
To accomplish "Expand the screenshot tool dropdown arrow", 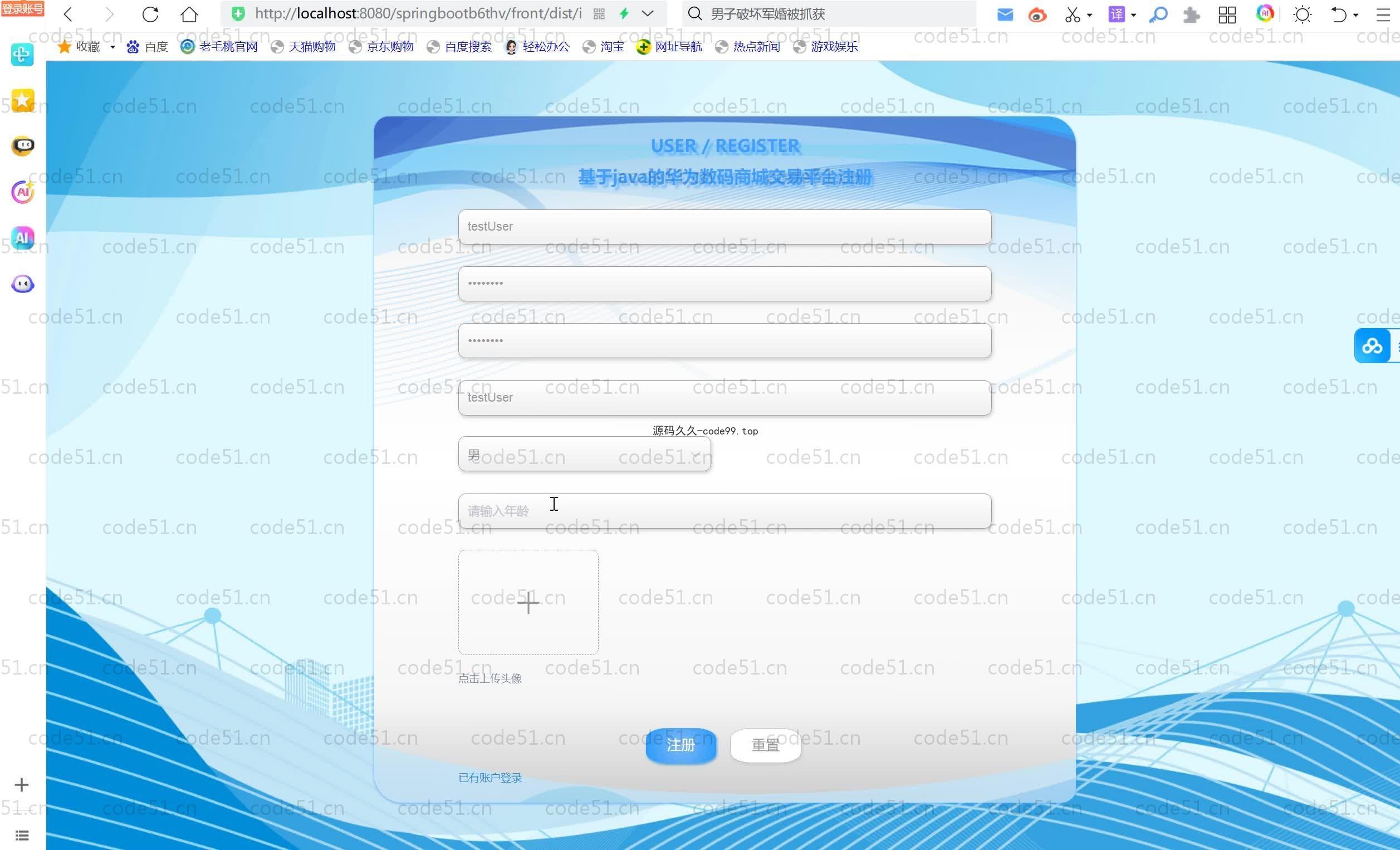I will click(x=1090, y=16).
